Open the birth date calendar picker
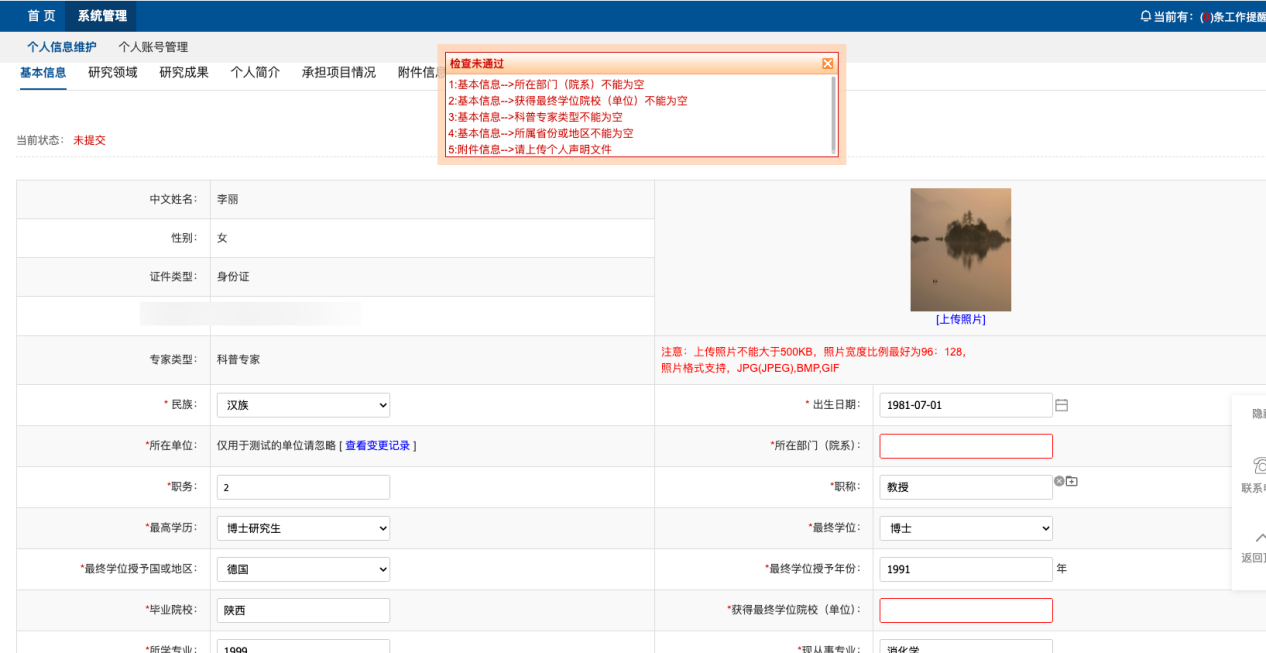Screen dimensions: 1266x653 (x=1062, y=405)
